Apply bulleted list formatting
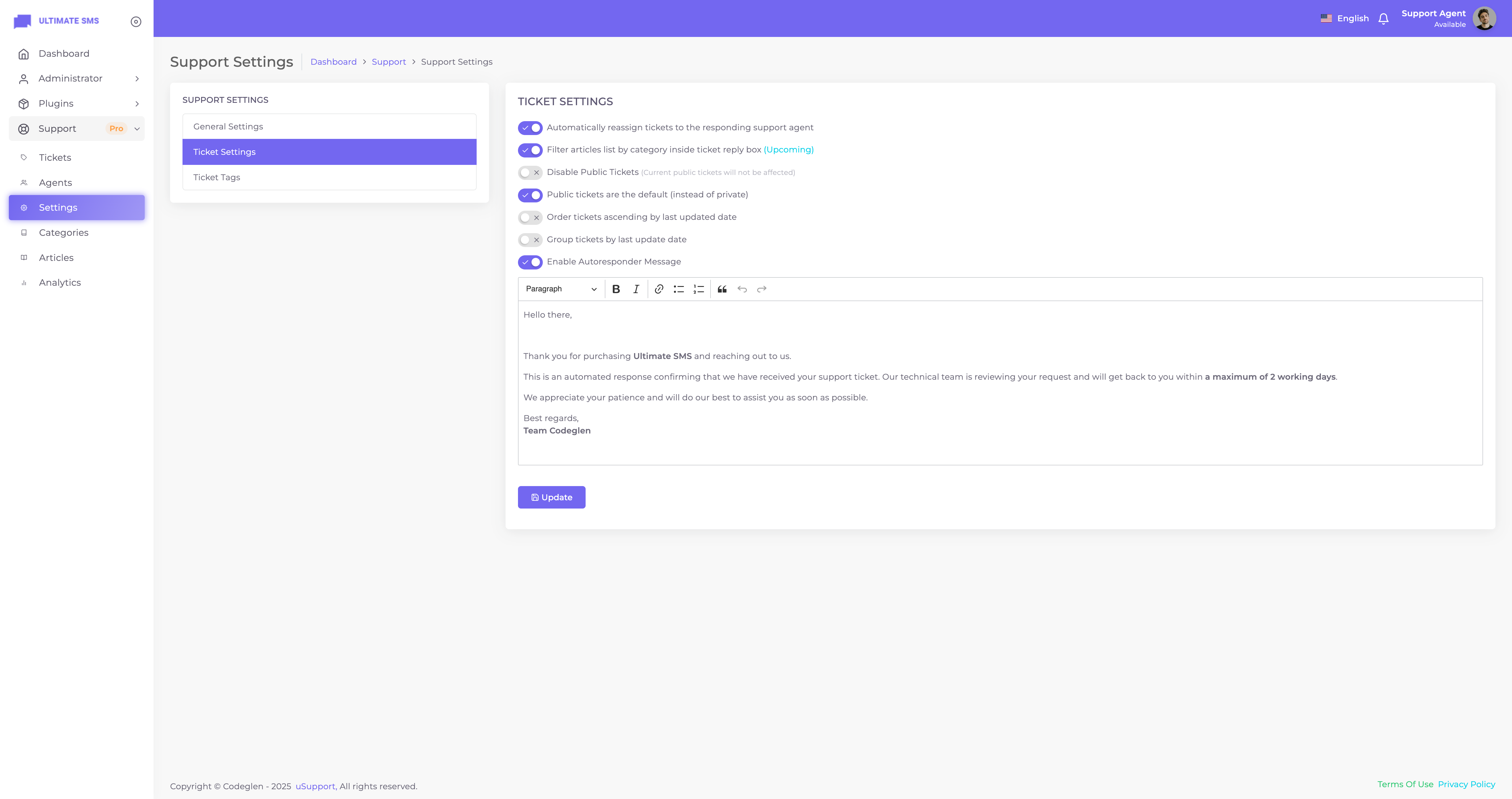This screenshot has width=1512, height=799. 679,289
